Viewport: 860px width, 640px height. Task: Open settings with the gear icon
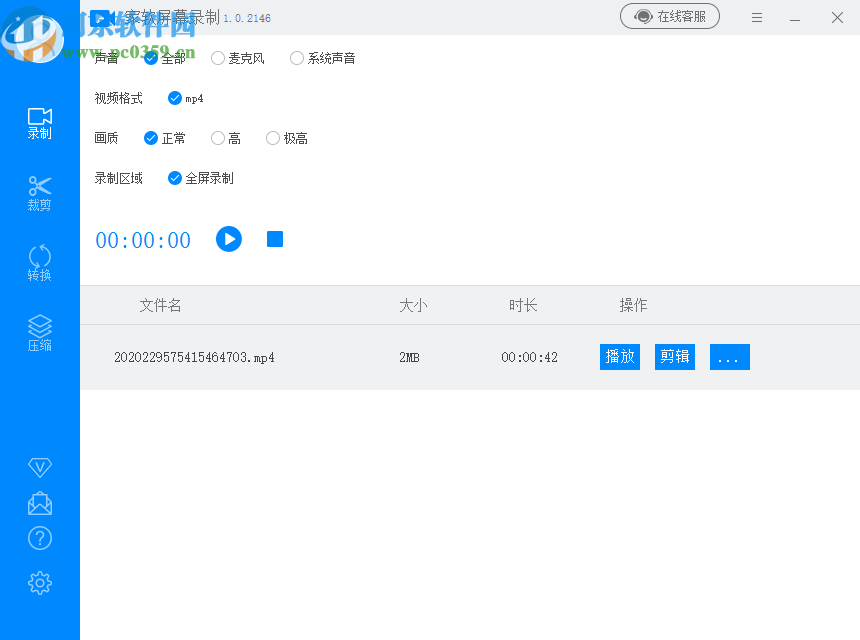click(39, 582)
